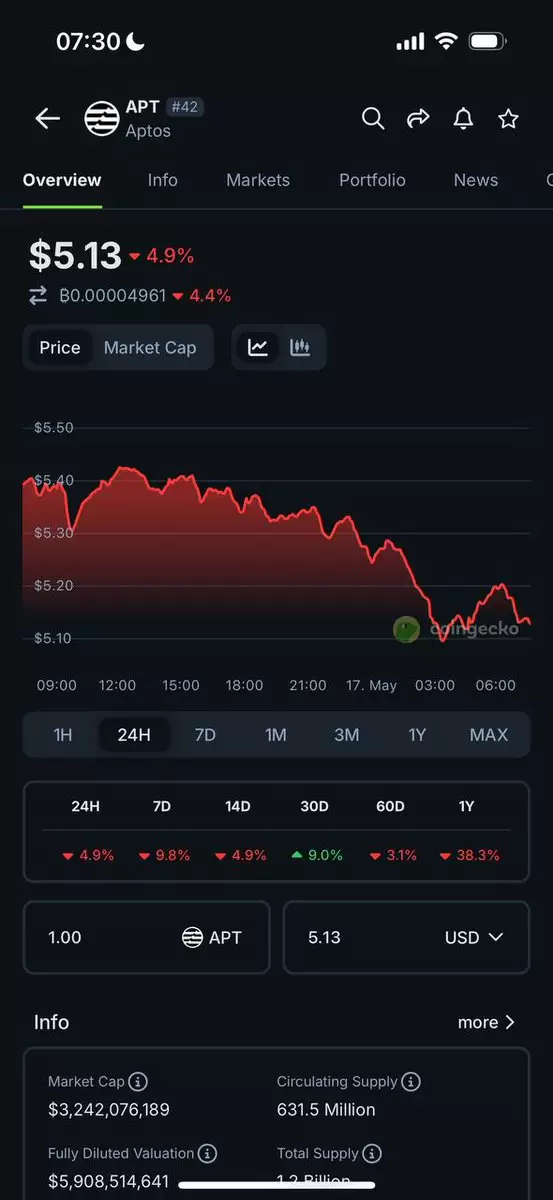Choose the 7D time range

pos(205,735)
